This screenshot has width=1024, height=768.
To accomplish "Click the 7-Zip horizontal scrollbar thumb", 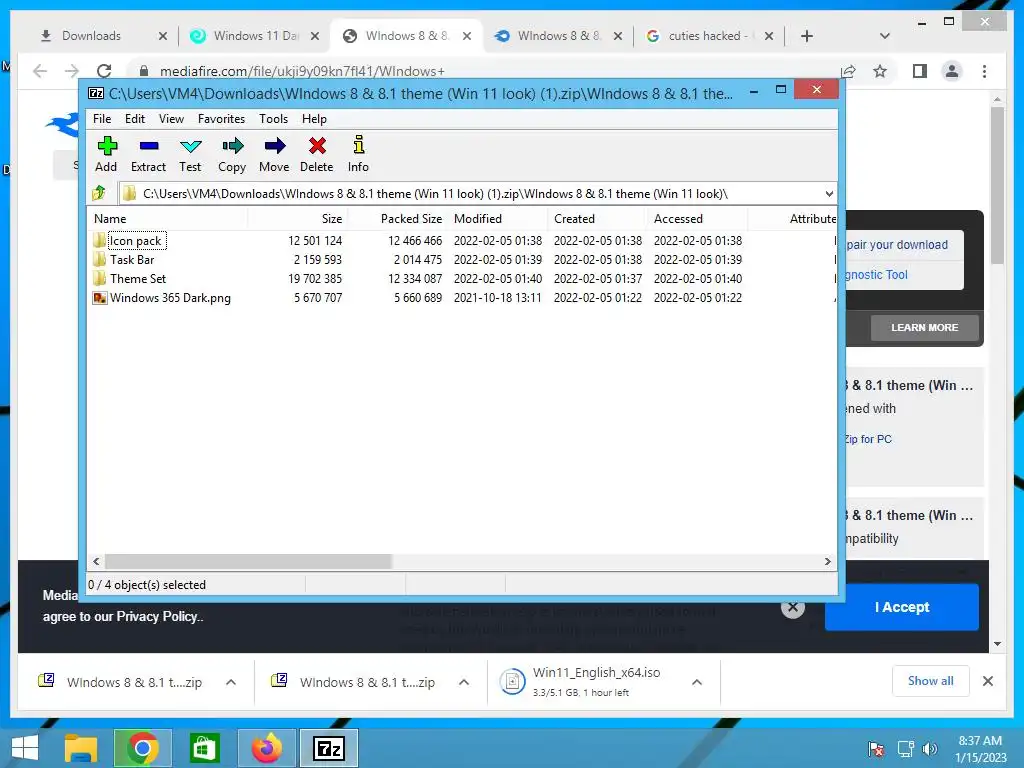I will [x=248, y=562].
